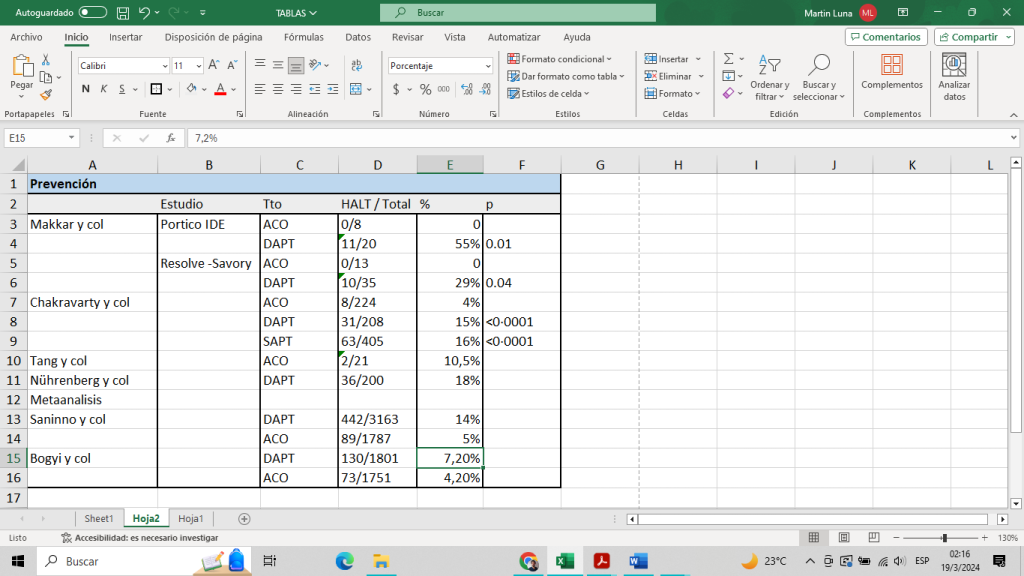The width and height of the screenshot is (1024, 576).
Task: Open the Porcentaje number format dropdown
Action: point(488,65)
